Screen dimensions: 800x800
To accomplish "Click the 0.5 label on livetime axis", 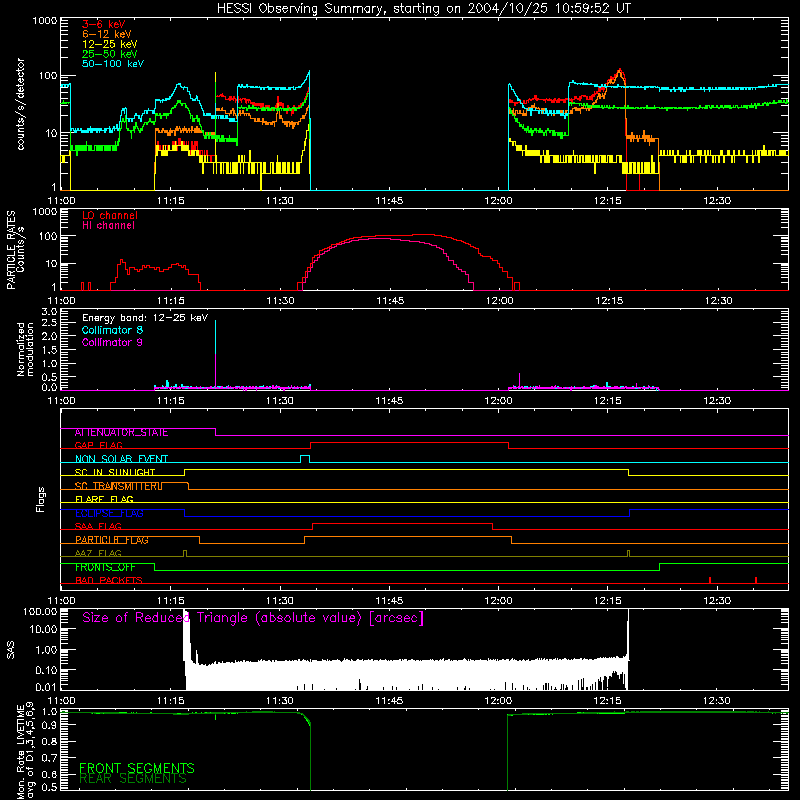I will tap(49, 787).
